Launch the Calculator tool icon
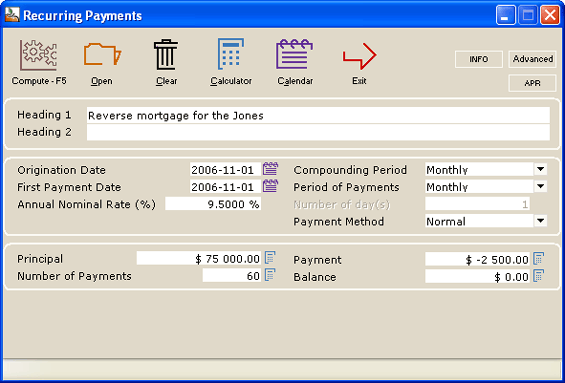Screen dimensions: 565x383 click(231, 54)
